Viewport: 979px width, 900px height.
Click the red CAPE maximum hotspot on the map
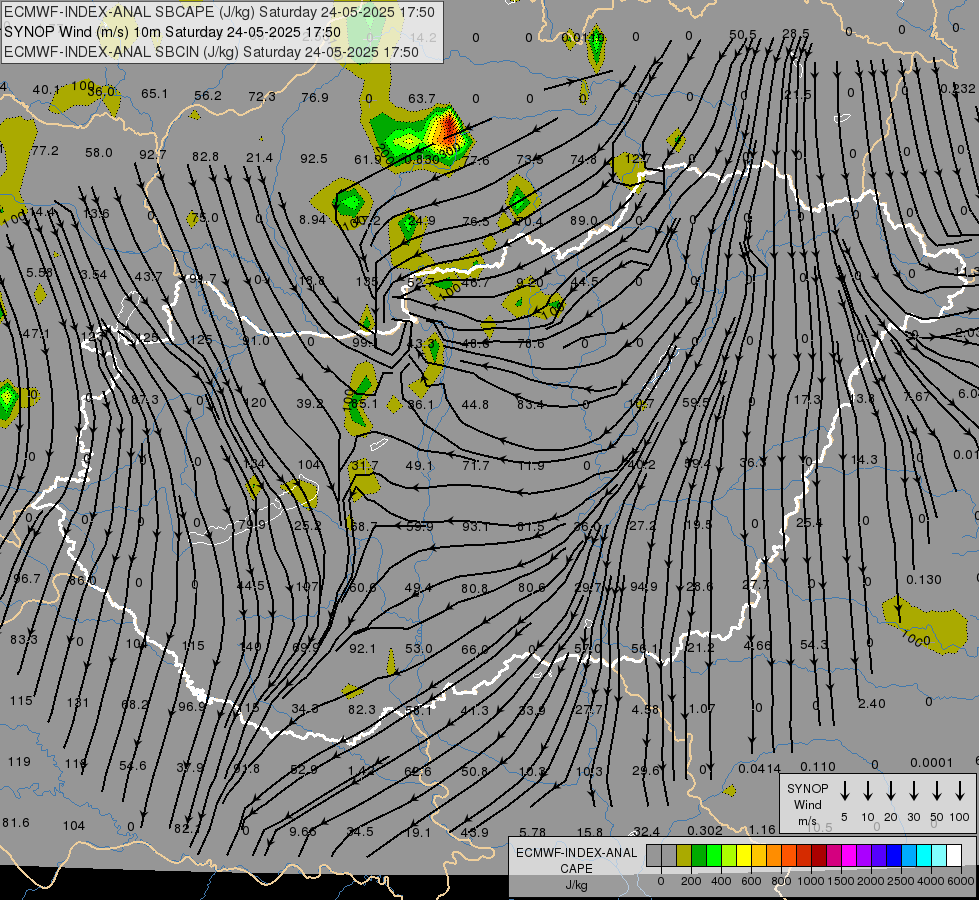pyautogui.click(x=448, y=129)
